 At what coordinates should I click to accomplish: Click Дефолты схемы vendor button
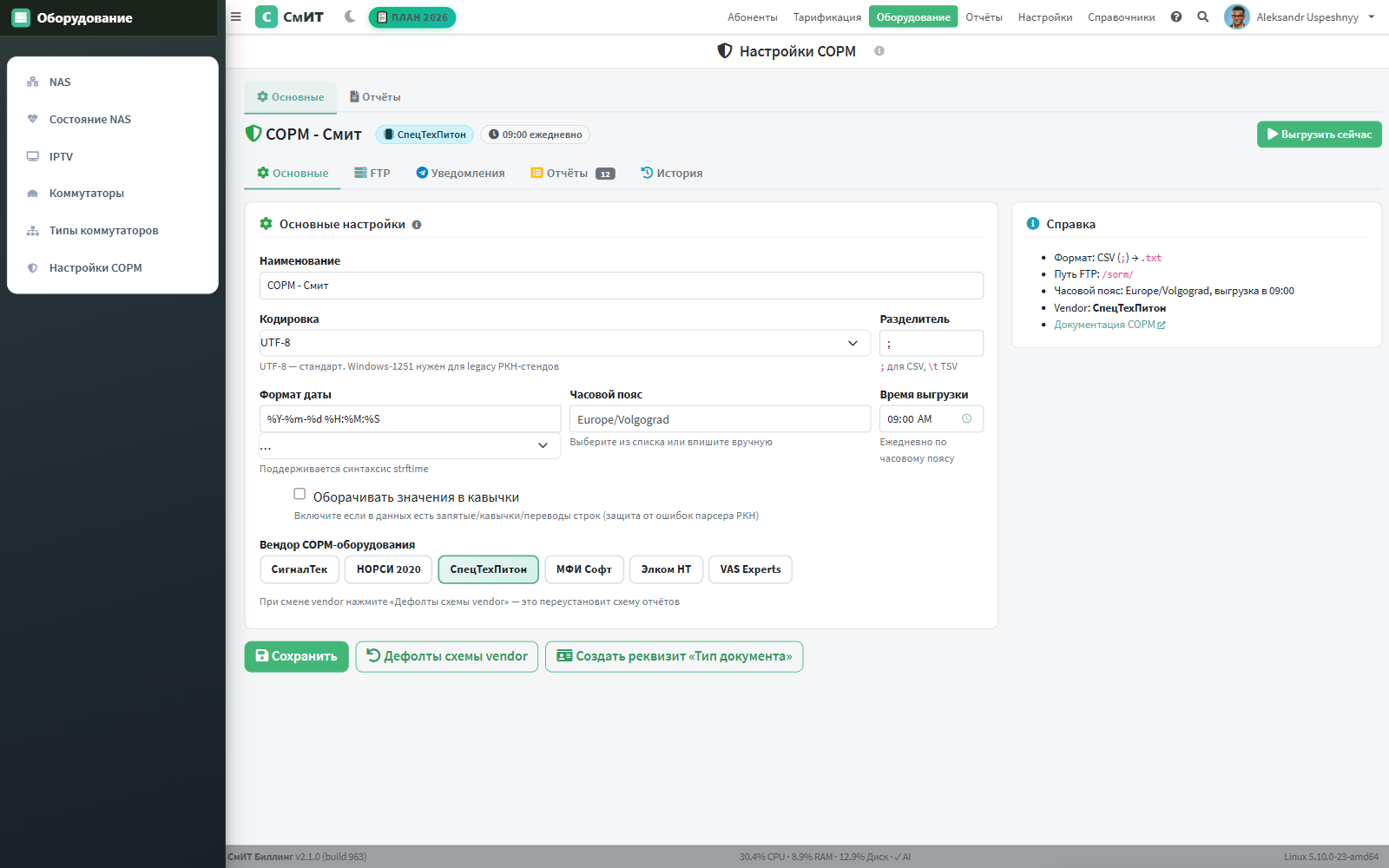(447, 656)
